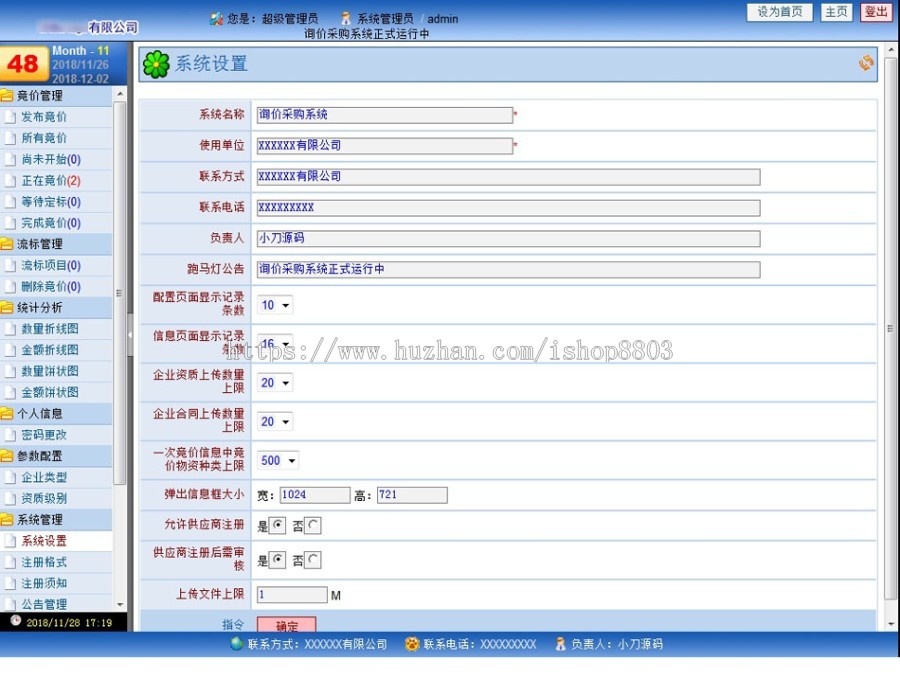Click the folder icon next to 个人信息
The height and width of the screenshot is (697, 900).
click(x=7, y=413)
